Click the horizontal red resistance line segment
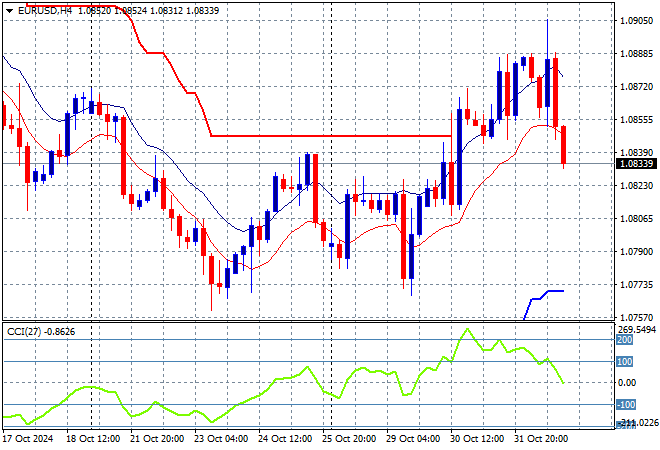This screenshot has height=450, width=660. (x=331, y=136)
